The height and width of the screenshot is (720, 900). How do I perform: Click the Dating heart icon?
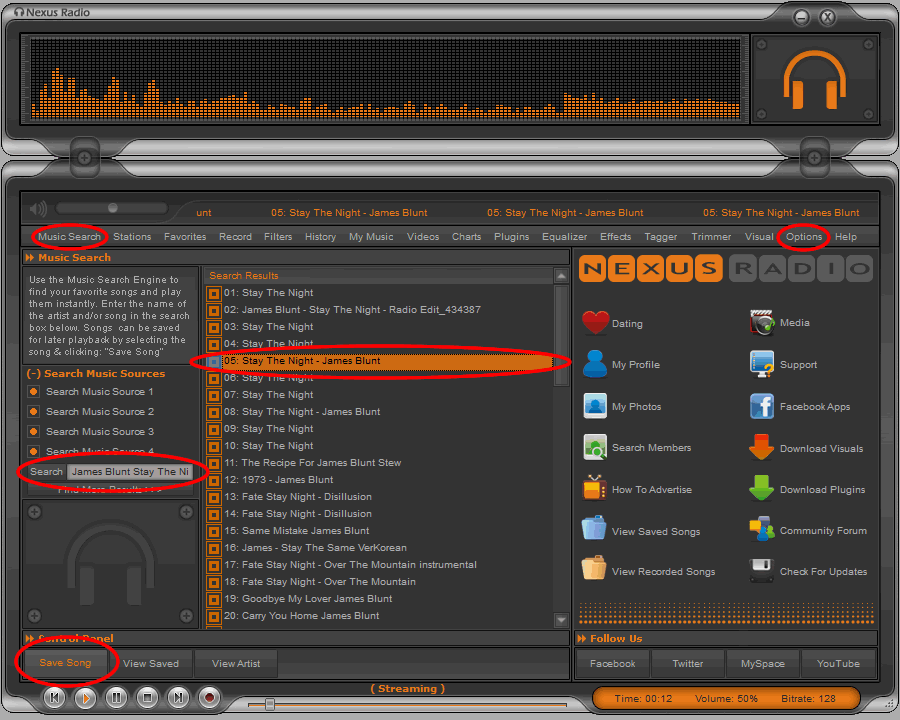click(596, 323)
